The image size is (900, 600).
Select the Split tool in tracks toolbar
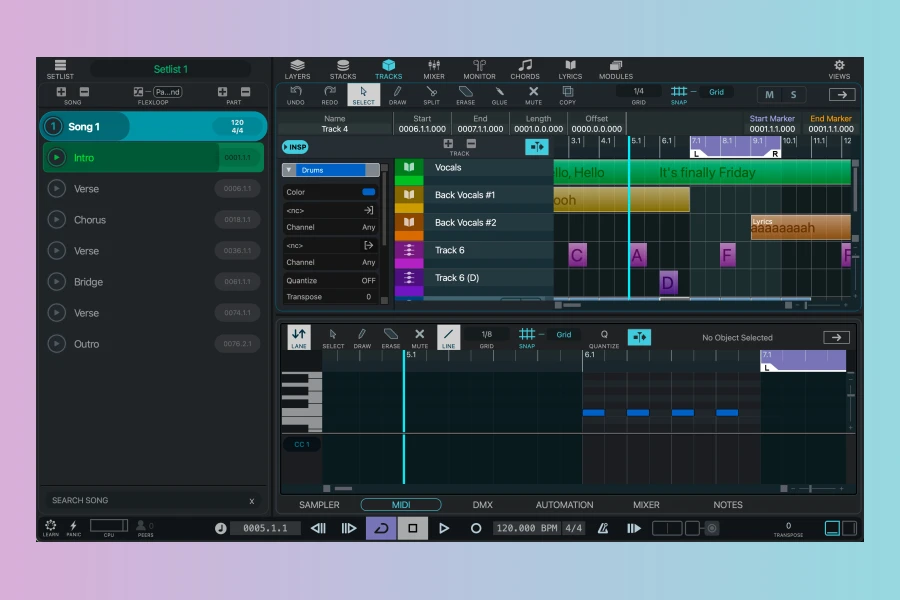(x=431, y=94)
